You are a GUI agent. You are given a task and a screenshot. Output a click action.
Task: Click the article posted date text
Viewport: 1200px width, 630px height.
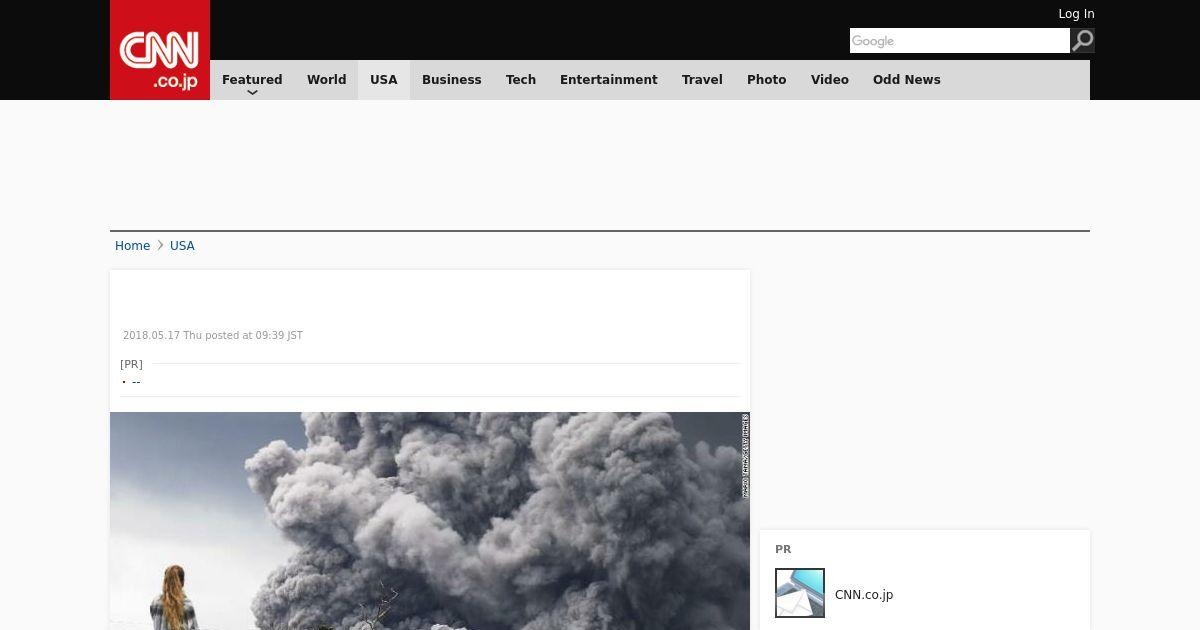(x=213, y=336)
